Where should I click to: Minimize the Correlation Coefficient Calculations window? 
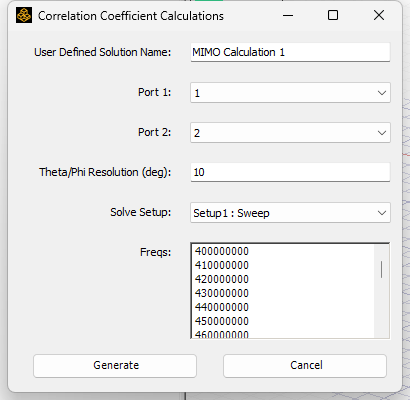tap(288, 15)
